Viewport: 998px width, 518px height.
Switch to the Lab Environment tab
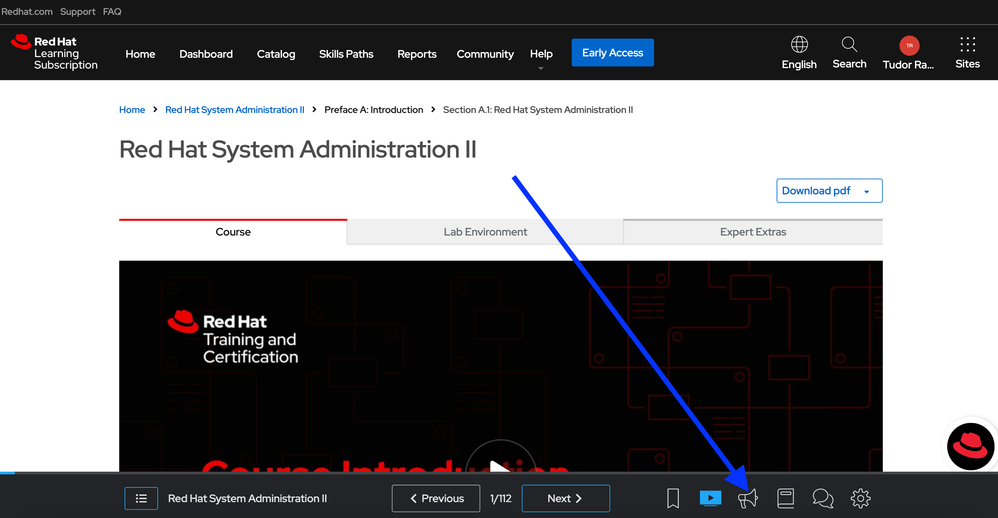[485, 232]
